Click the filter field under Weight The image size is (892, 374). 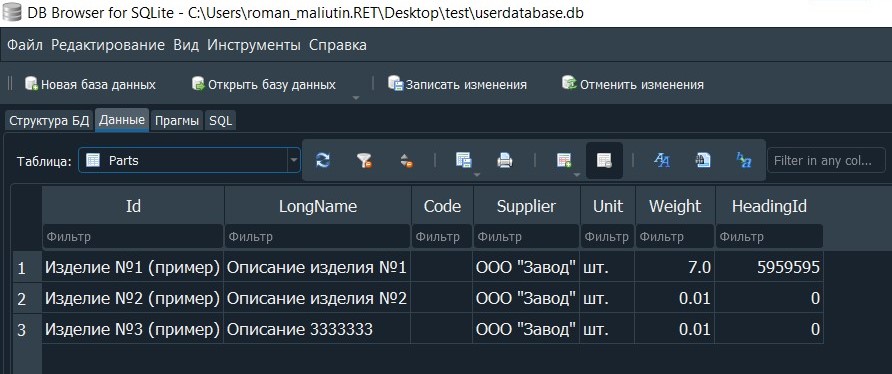[x=675, y=237]
